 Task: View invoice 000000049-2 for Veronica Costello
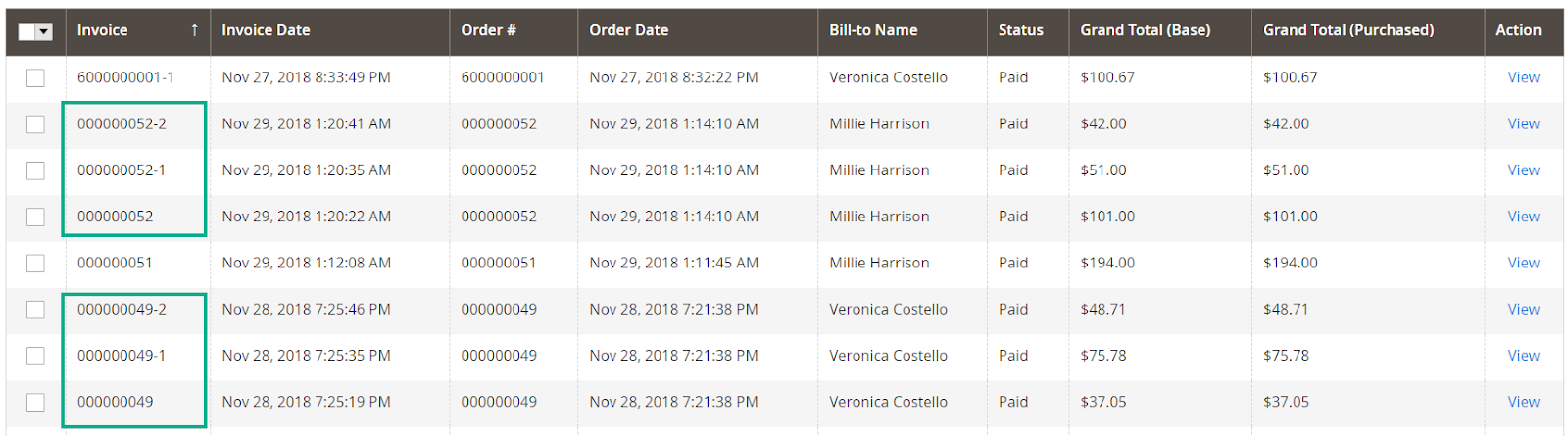click(x=1523, y=309)
